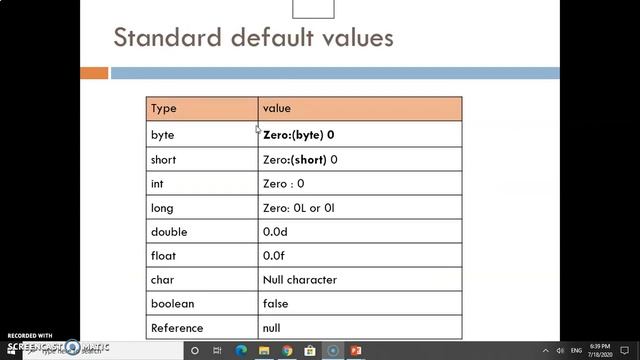The width and height of the screenshot is (640, 360).
Task: Select the 'long' type cell
Action: (x=202, y=207)
